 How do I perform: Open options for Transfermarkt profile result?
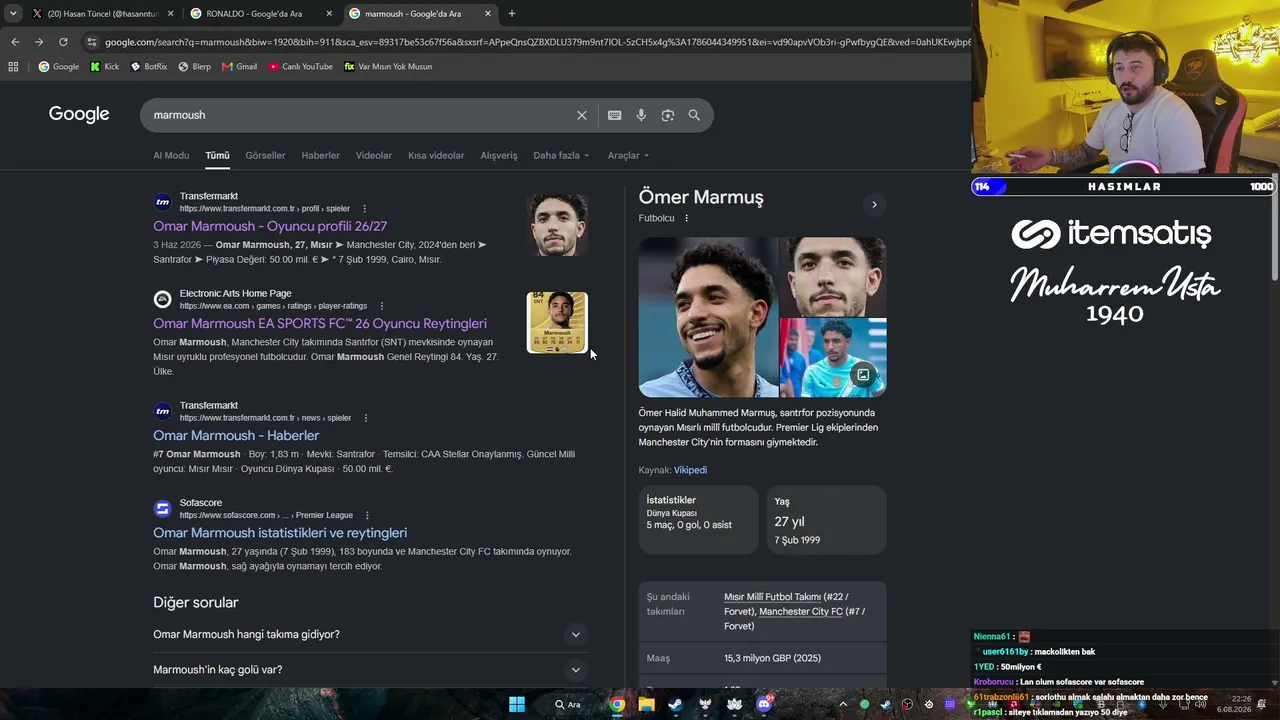coord(364,209)
